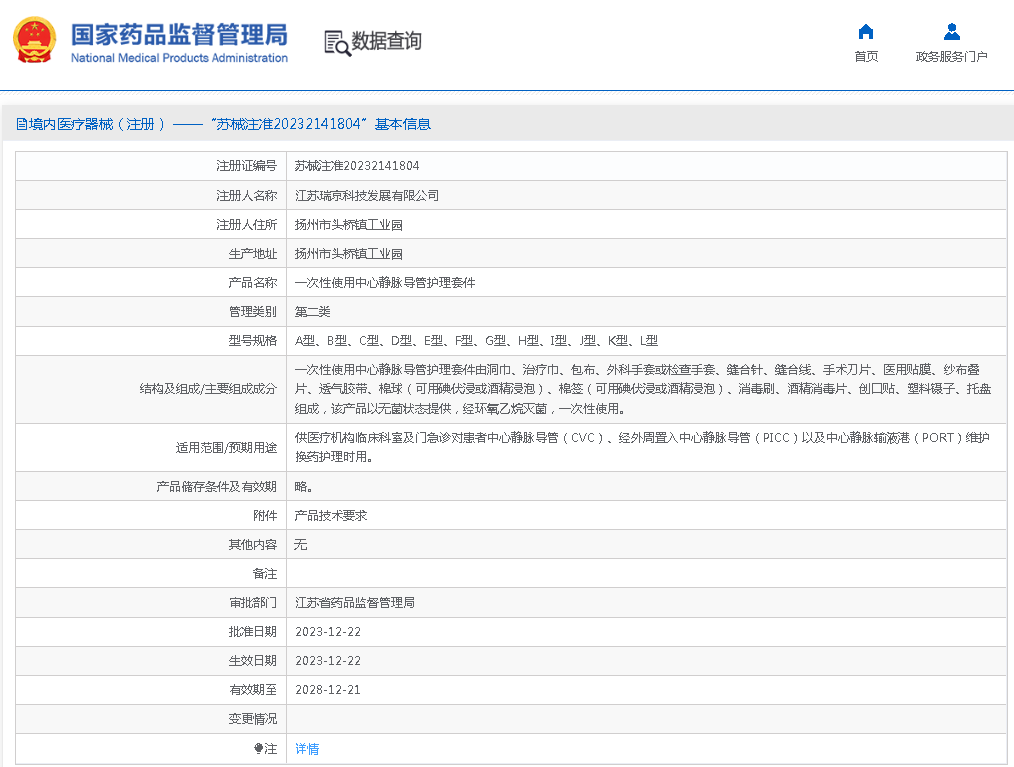Screen dimensions: 1014x767
Task: Click the 无 value in 其他内容
Action: [301, 545]
